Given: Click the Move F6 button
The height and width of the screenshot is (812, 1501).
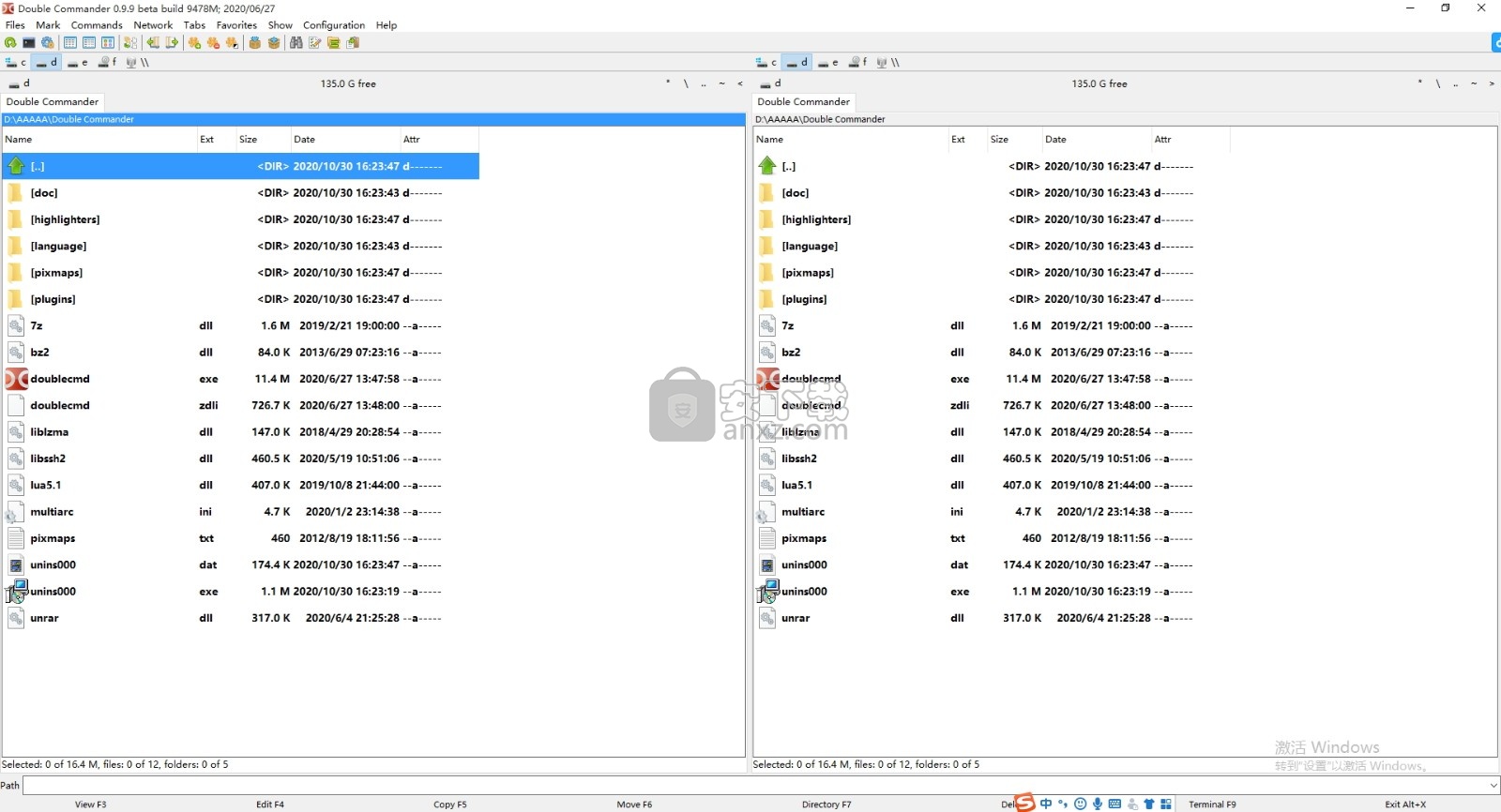Looking at the screenshot, I should tap(634, 804).
